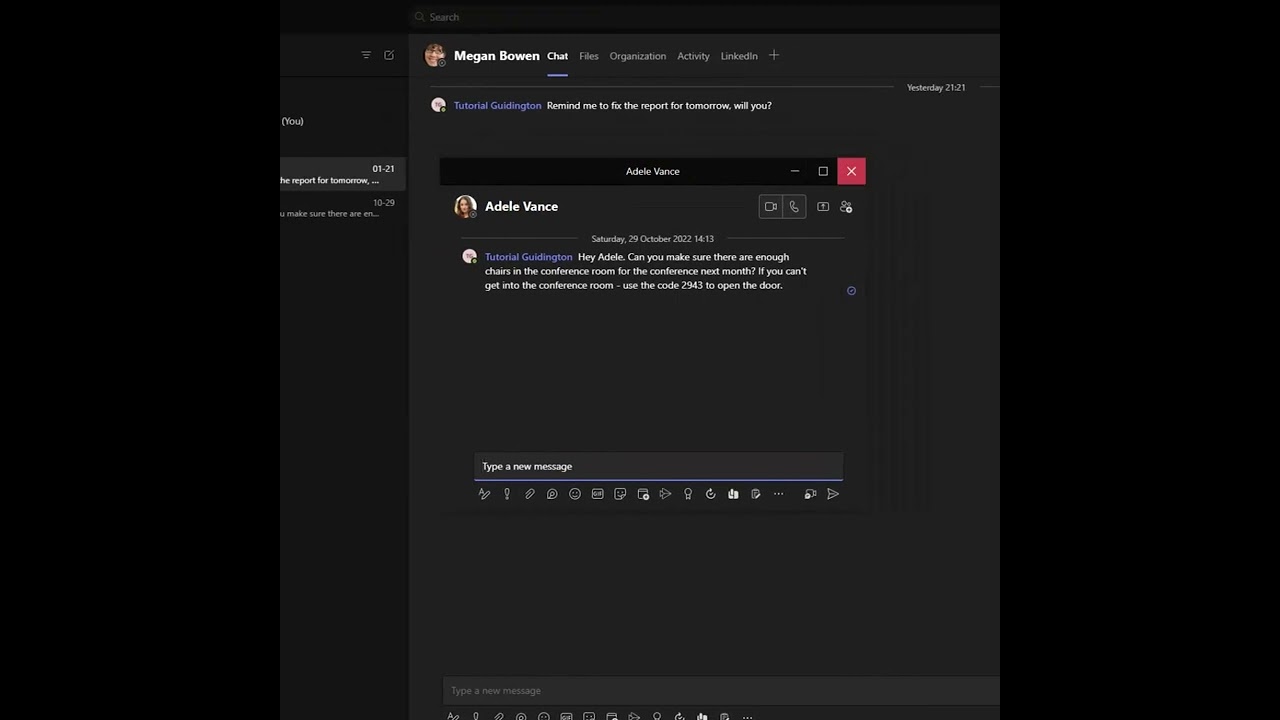
Task: Add people to Adele Vance chat
Action: 846,207
